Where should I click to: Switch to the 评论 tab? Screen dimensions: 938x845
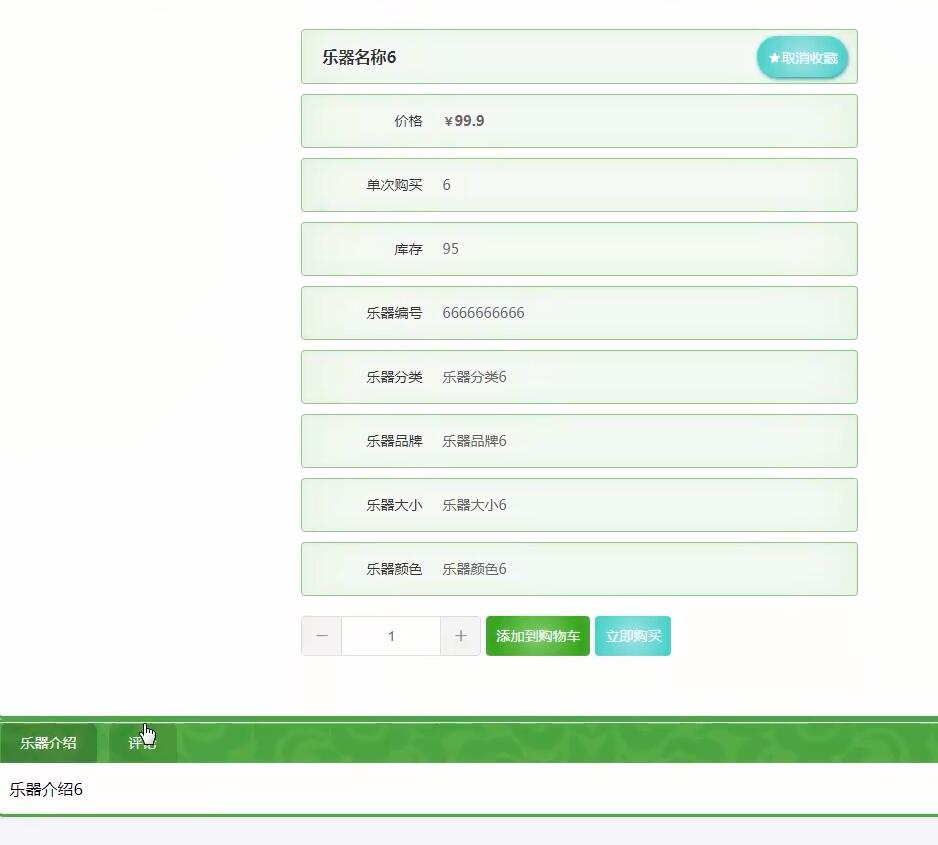(141, 743)
